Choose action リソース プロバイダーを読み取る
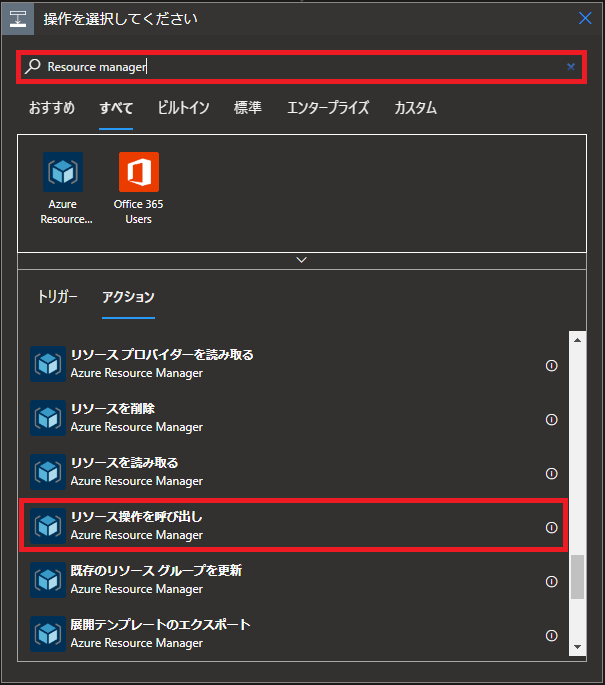This screenshot has width=605, height=685. [x=294, y=364]
